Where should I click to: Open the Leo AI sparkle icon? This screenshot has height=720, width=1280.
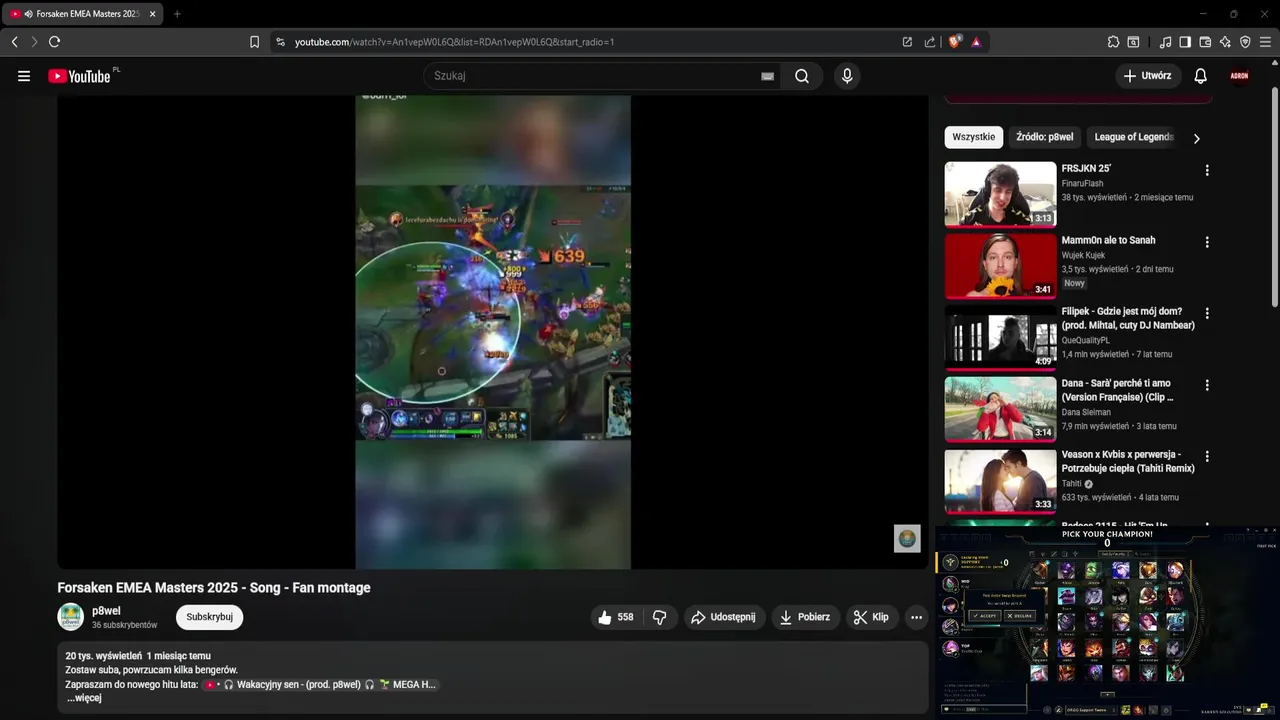(1225, 42)
